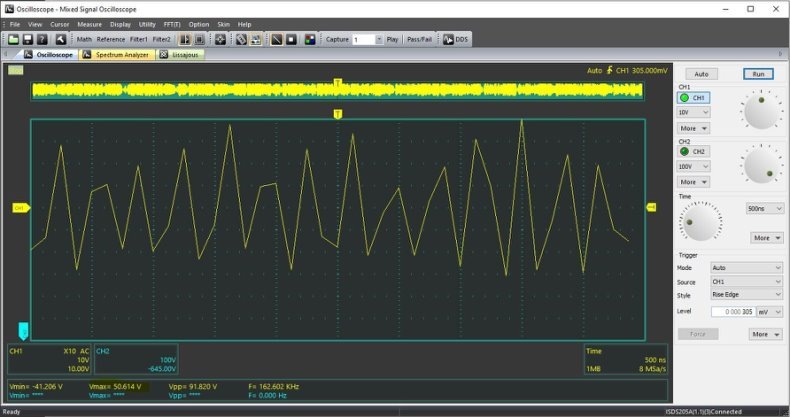Open the Cursor menu
The image size is (790, 417).
[x=59, y=24]
